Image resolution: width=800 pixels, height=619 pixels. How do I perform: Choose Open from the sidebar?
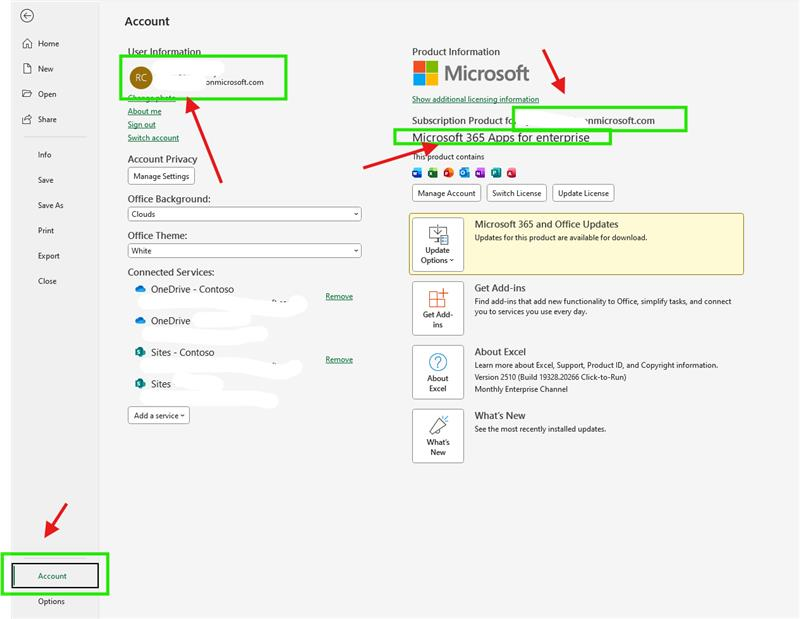[x=40, y=94]
